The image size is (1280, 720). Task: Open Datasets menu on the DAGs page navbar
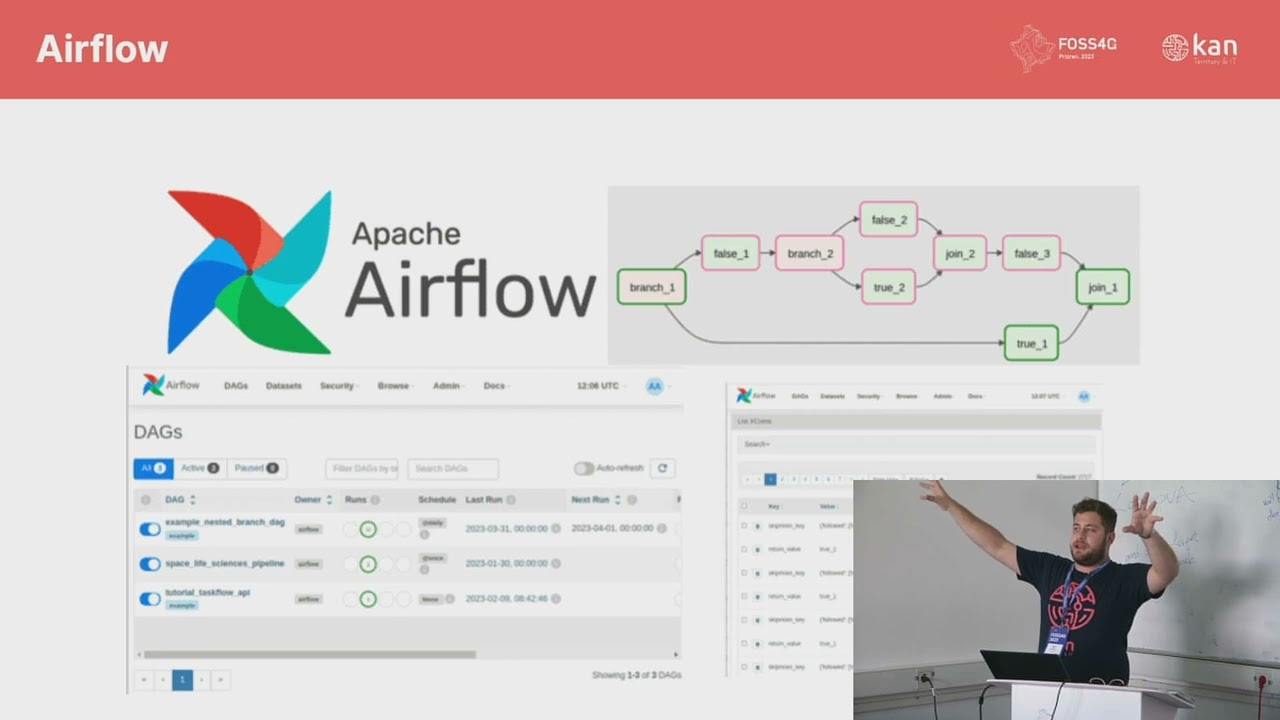pos(284,386)
